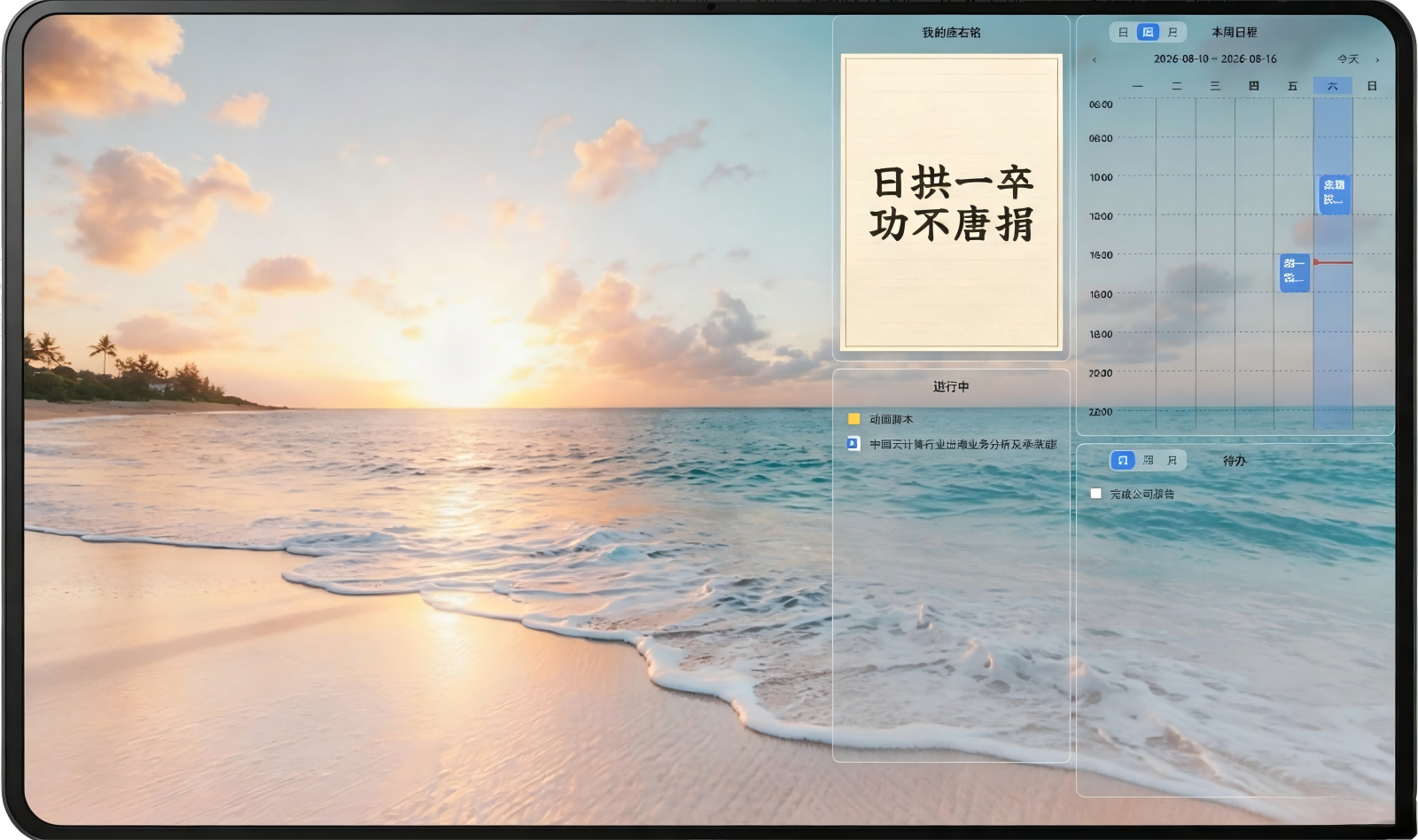Screen dimensions: 1418x840
Task: Select the Thursday (四) column header
Action: [x=1253, y=86]
